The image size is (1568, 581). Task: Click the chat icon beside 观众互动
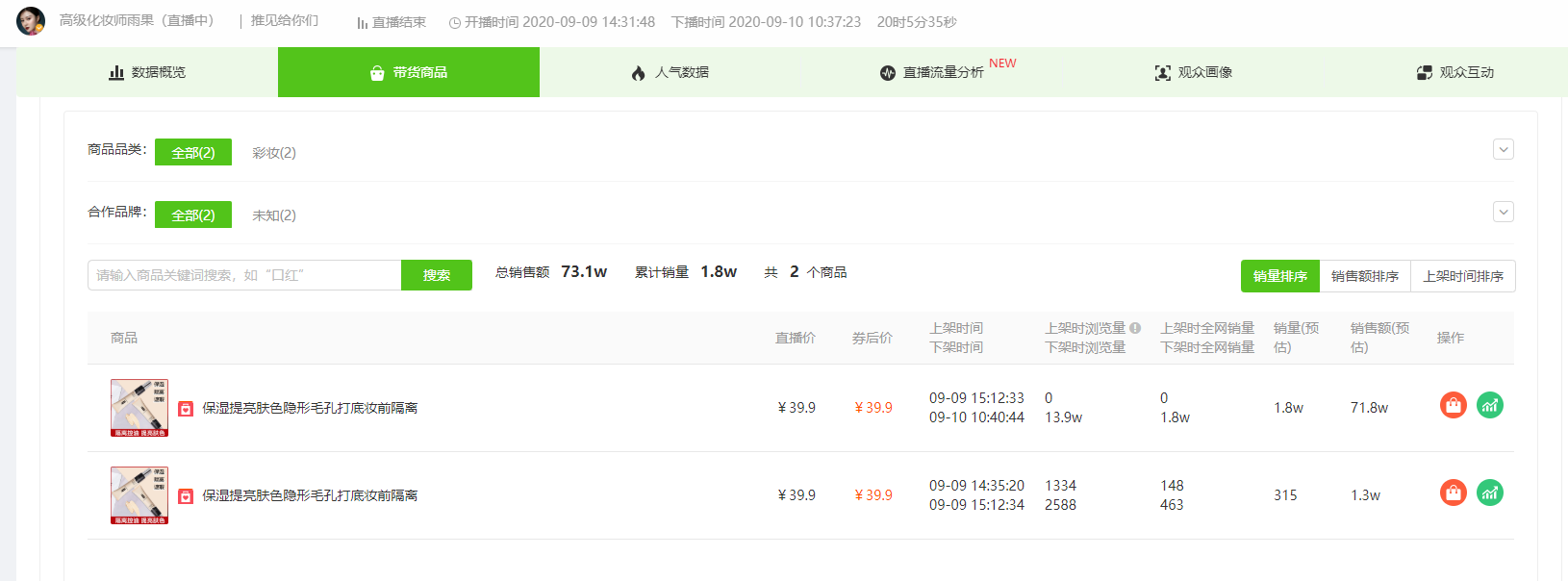tap(1425, 72)
